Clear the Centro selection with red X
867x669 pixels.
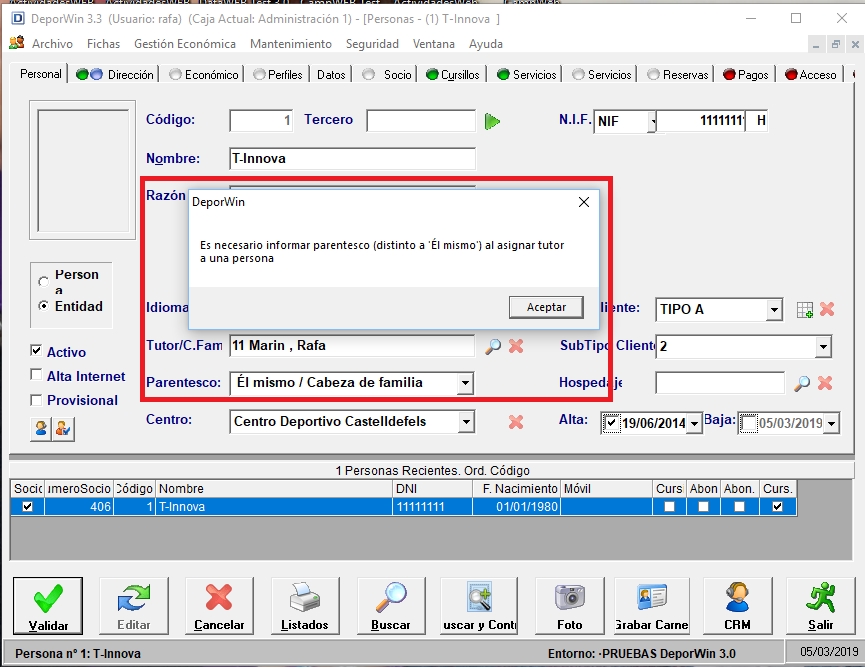(516, 422)
